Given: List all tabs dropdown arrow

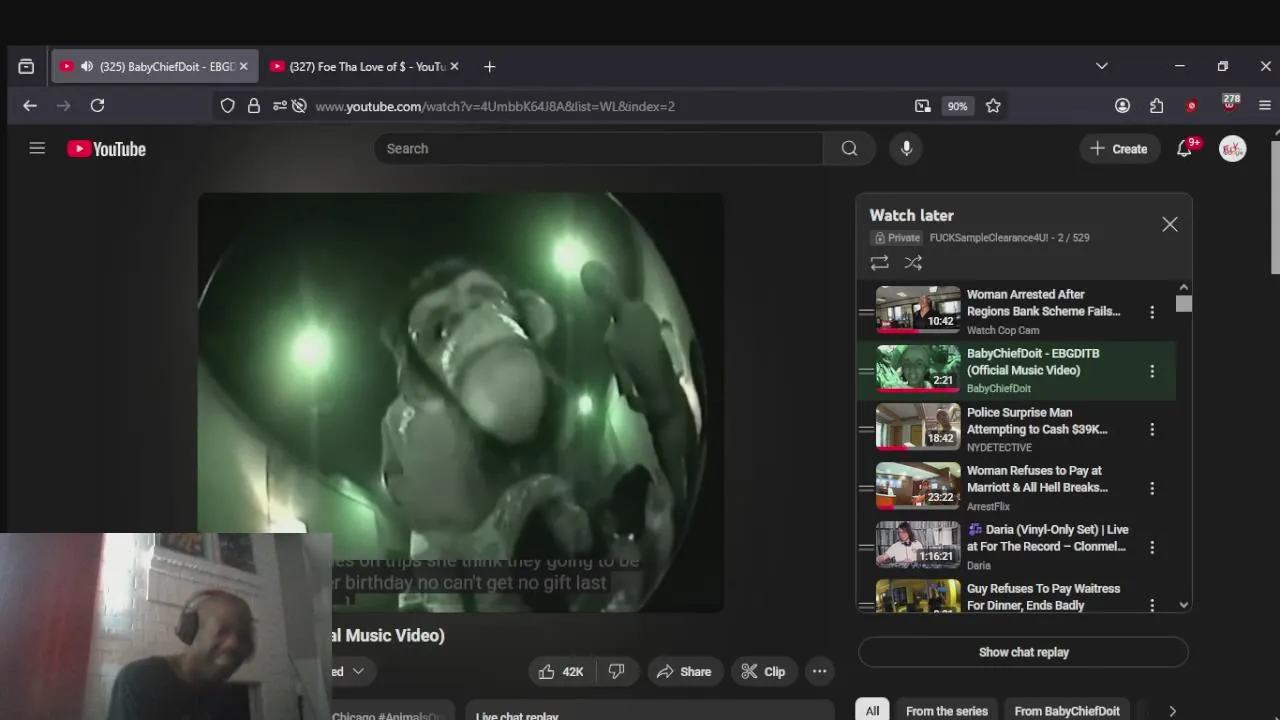Looking at the screenshot, I should click(x=1101, y=66).
